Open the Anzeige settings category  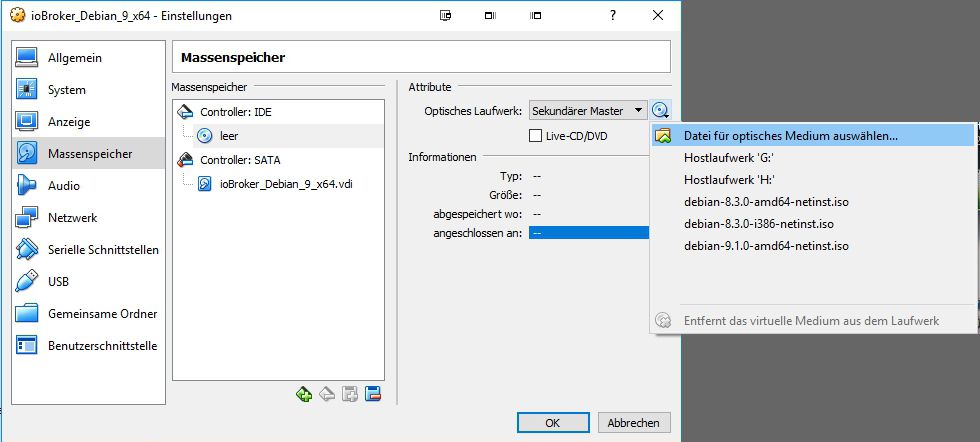88,121
